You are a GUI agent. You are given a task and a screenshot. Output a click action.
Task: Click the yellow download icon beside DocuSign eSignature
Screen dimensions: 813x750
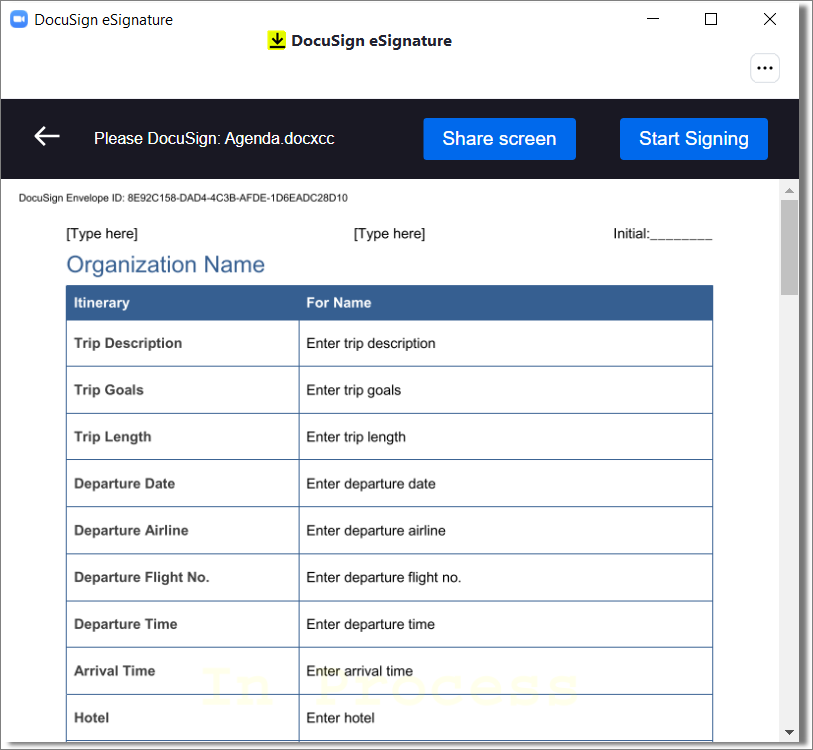pos(277,40)
